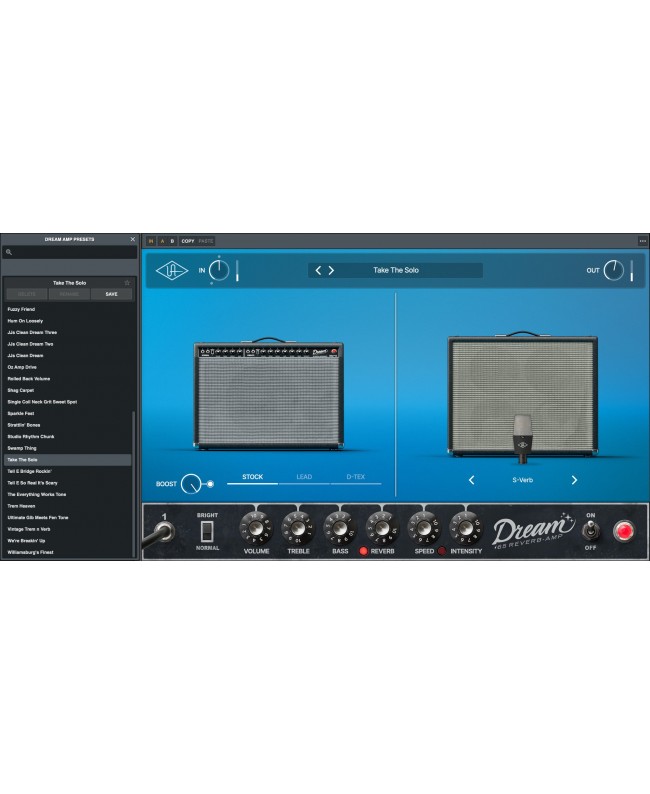Select the JJs Clean Dream Three preset
The image size is (650, 794).
[67, 333]
